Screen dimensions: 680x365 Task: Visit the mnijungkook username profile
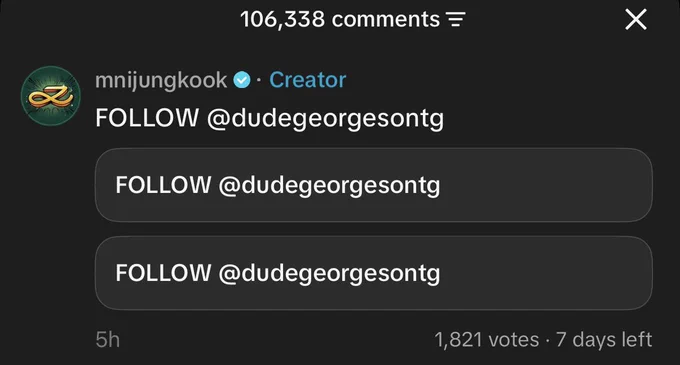point(161,81)
